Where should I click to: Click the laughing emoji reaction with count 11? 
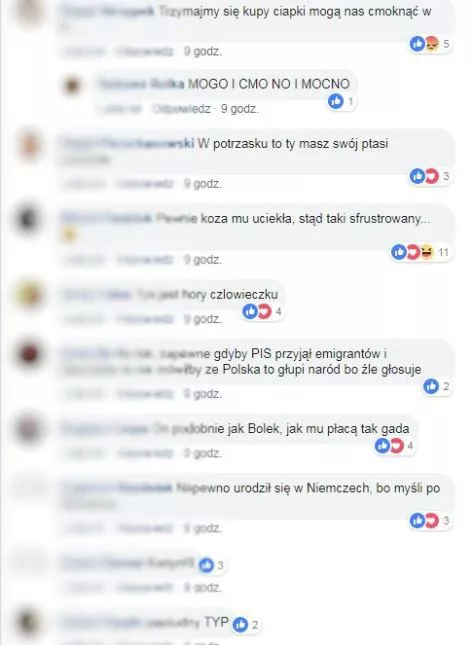point(427,251)
